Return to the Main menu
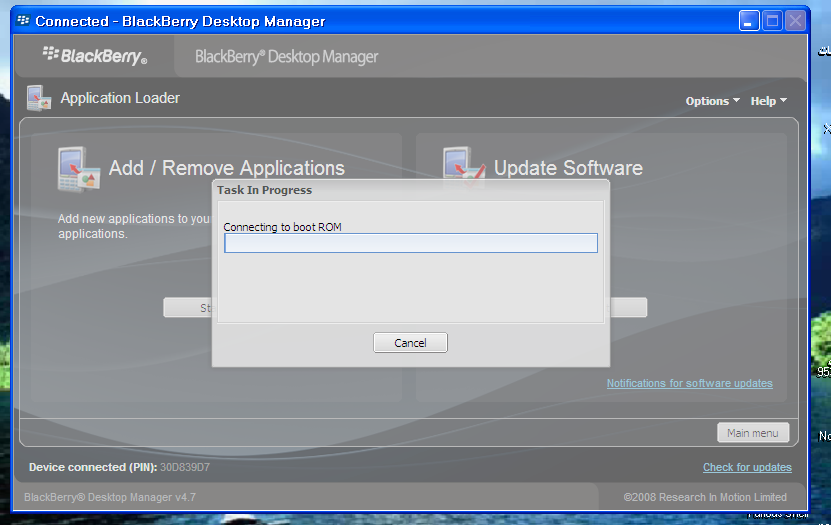Viewport: 831px width, 525px height. point(753,433)
